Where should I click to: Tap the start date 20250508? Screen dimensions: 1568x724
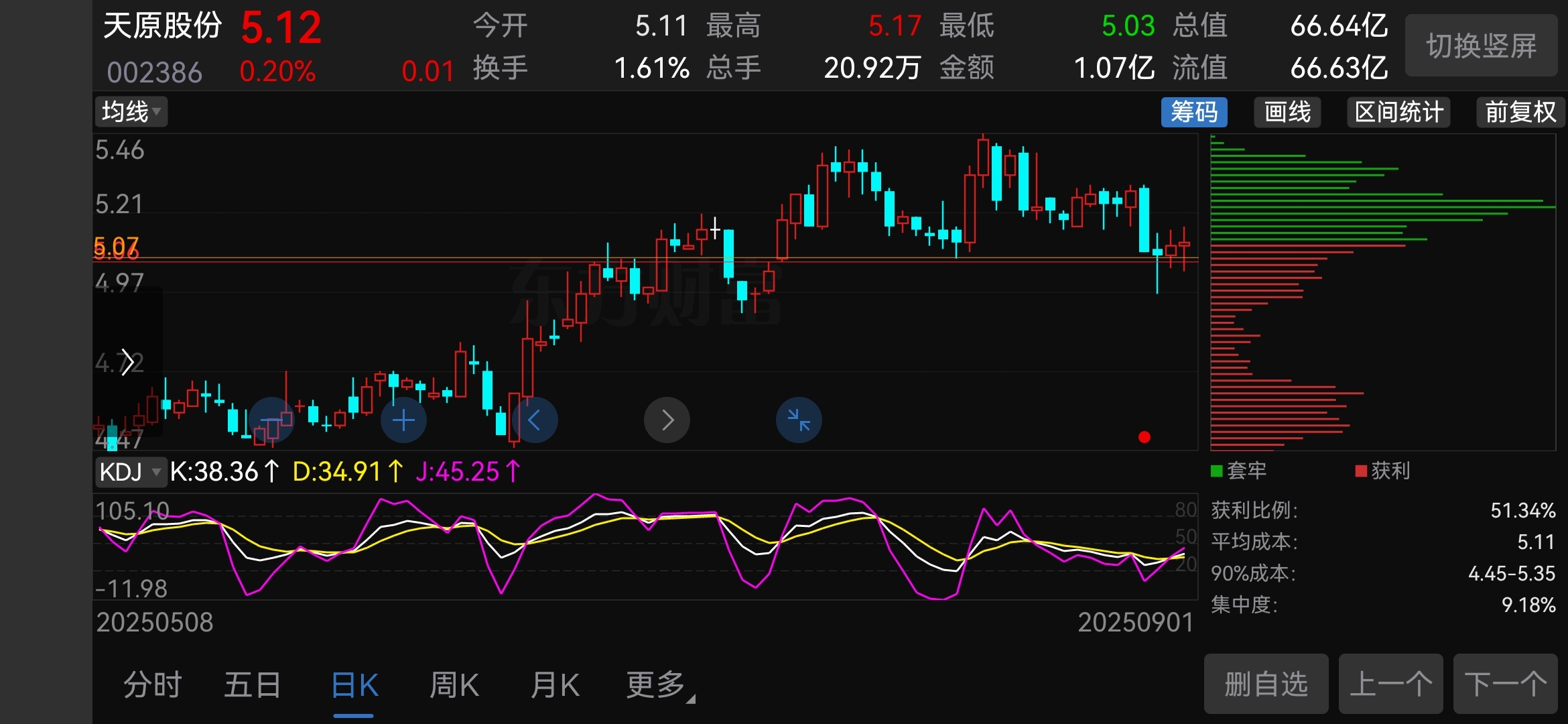pyautogui.click(x=155, y=623)
